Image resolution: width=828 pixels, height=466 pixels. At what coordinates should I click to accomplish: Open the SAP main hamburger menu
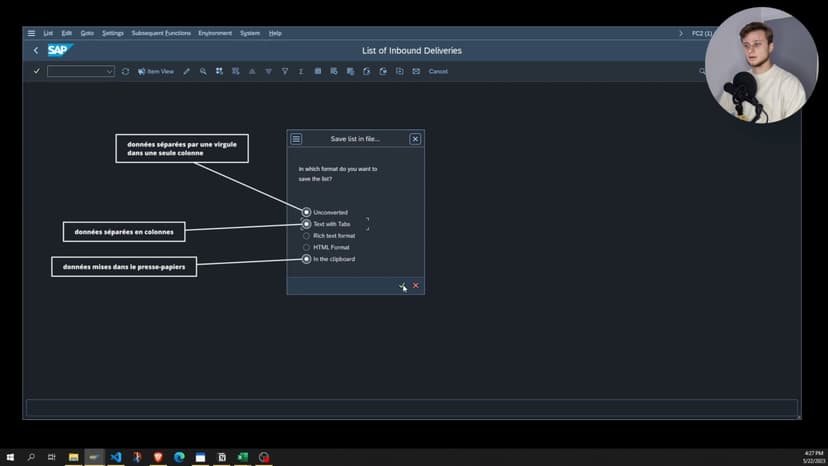[31, 33]
